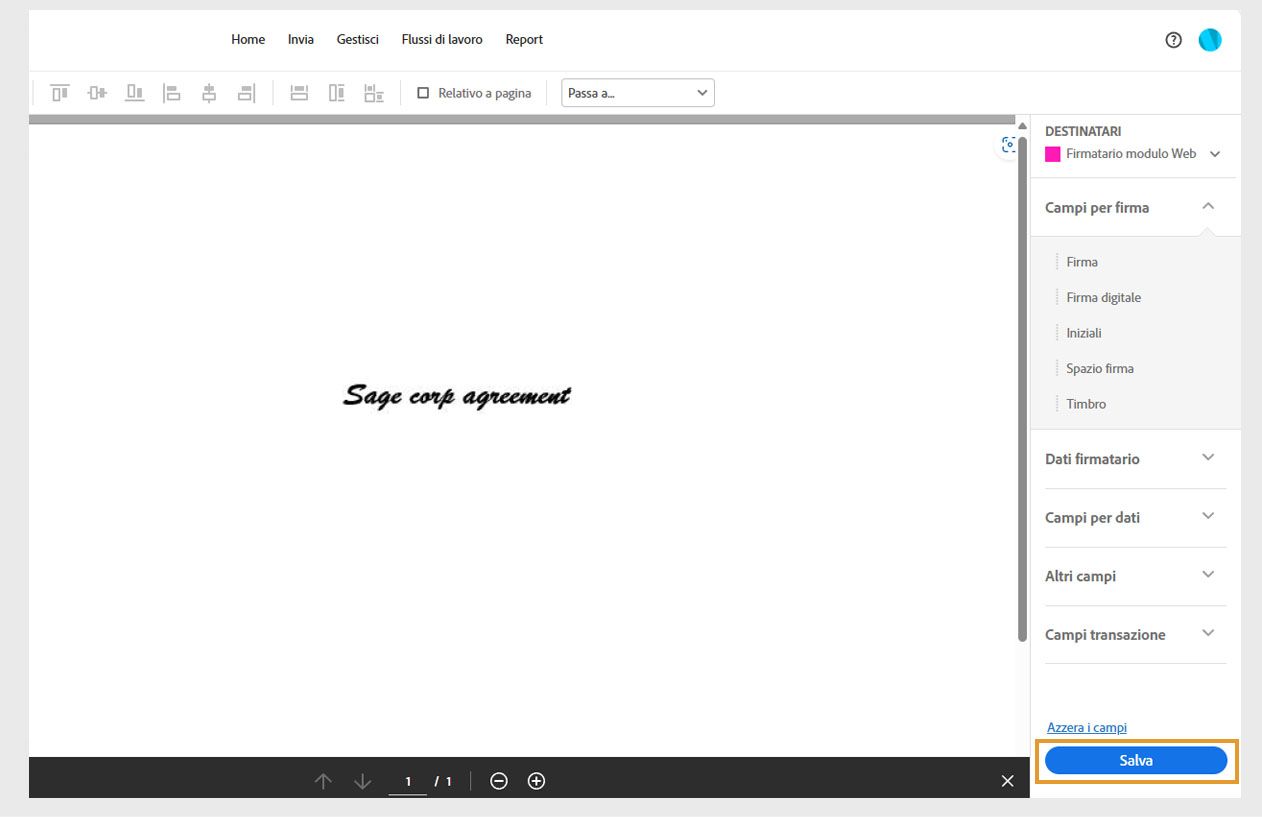The width and height of the screenshot is (1262, 817).
Task: Open the user profile avatar
Action: 1210,40
